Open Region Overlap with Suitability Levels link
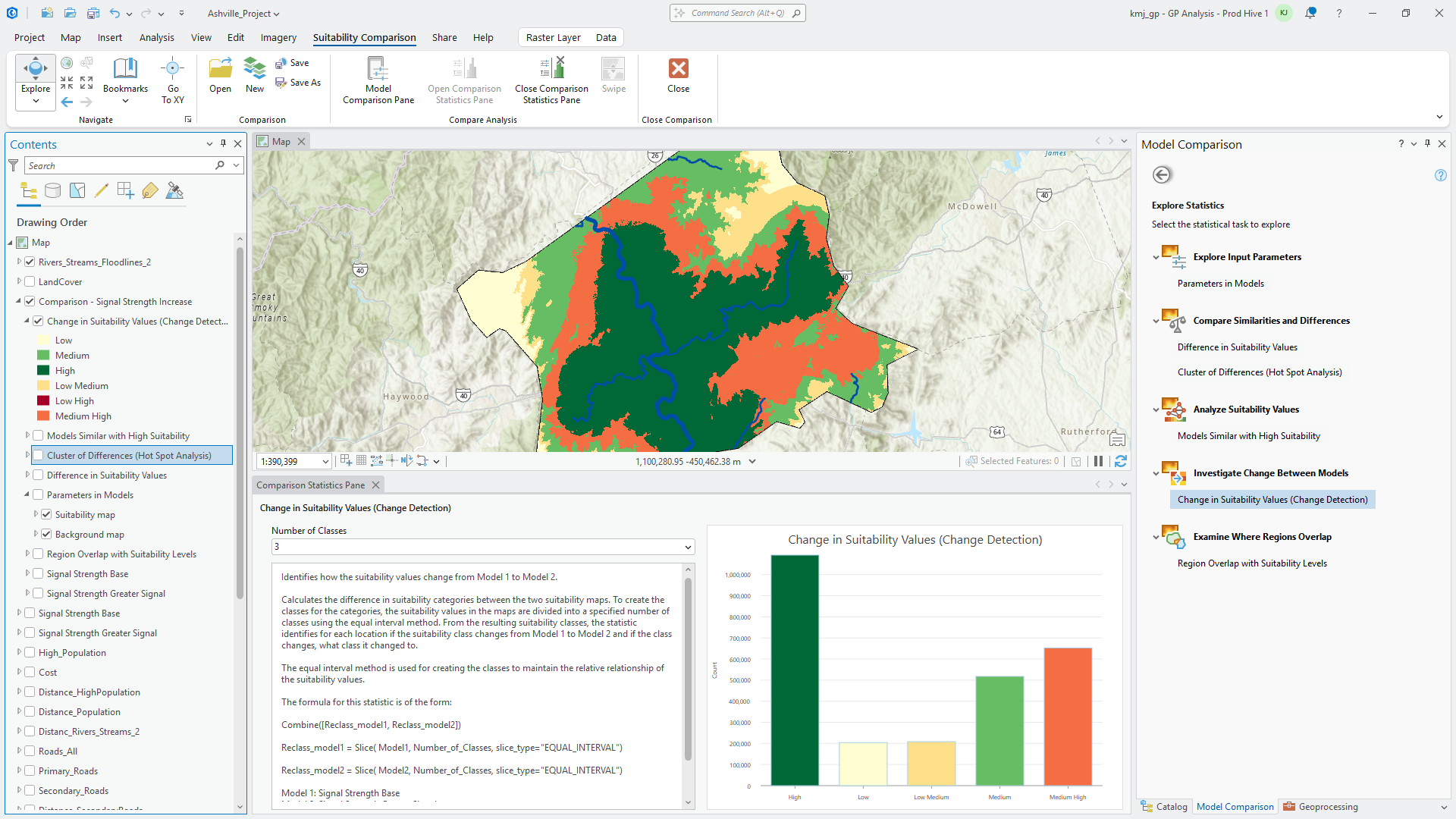 1252,563
